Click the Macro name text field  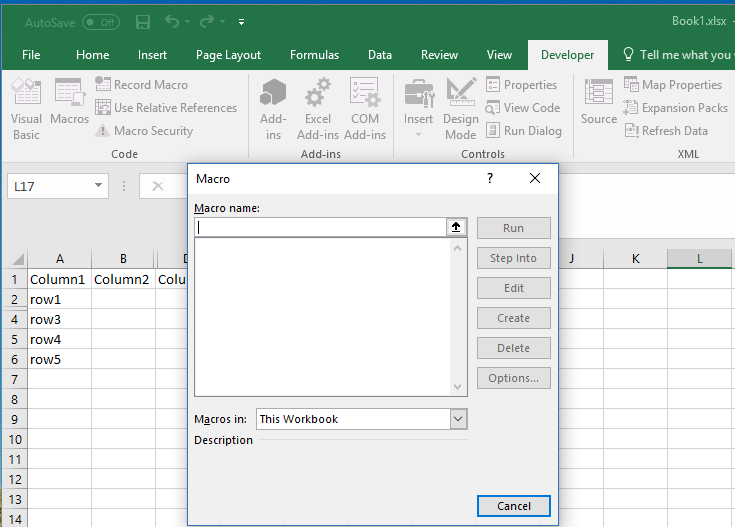320,227
